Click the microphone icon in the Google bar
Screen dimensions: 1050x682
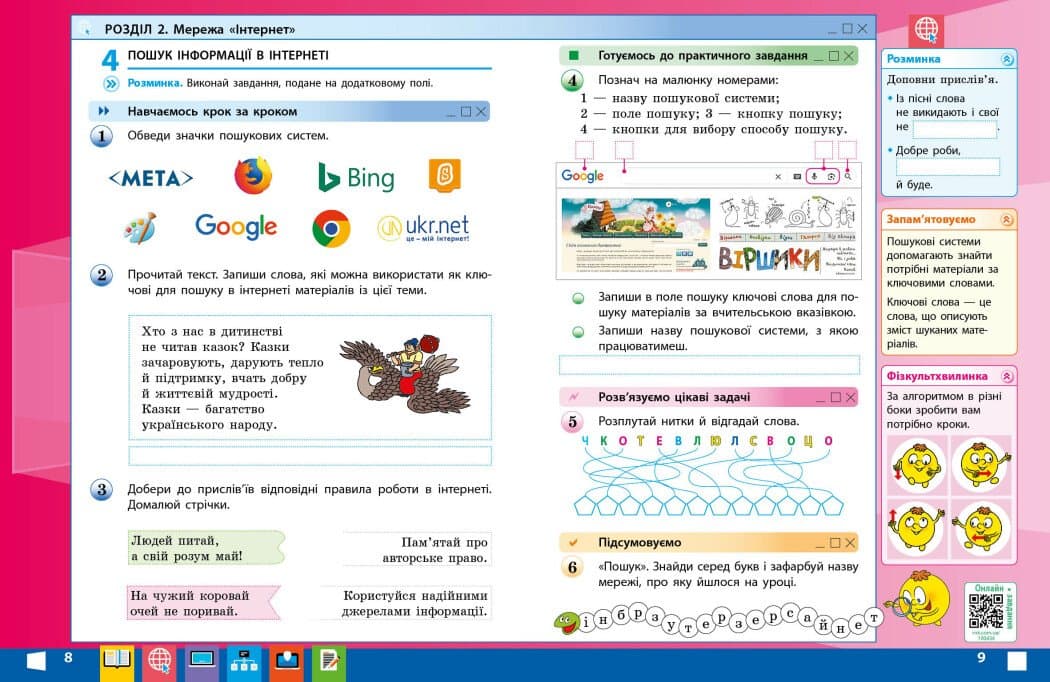(814, 177)
